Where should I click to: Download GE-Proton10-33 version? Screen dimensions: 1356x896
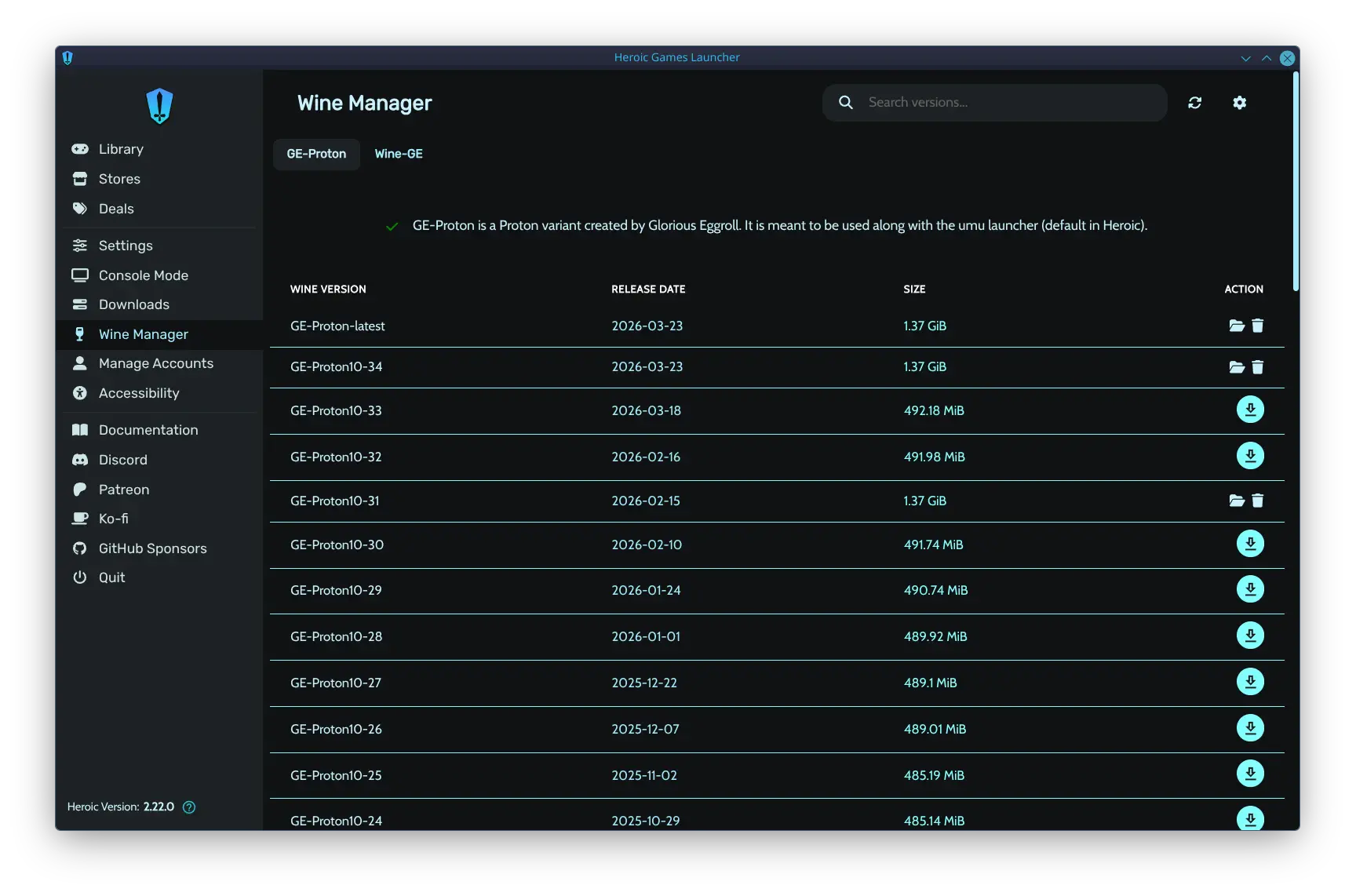1250,410
